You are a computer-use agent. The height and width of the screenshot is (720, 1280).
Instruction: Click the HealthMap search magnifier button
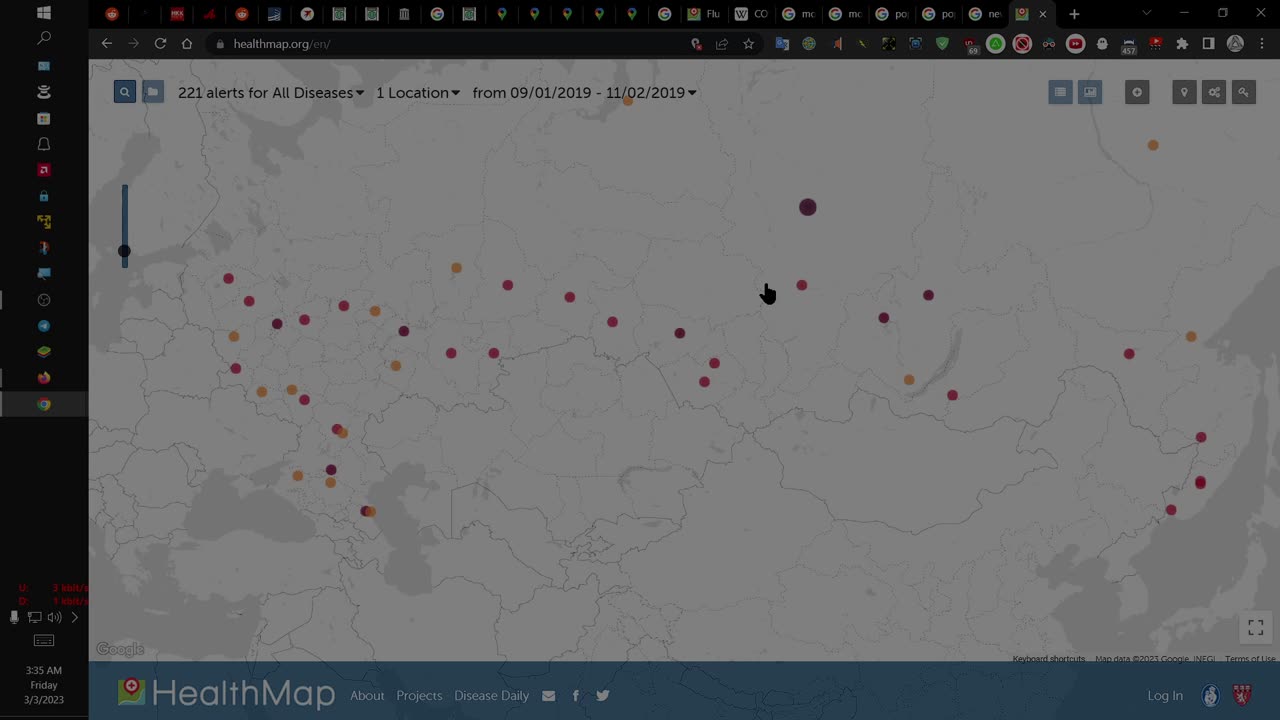point(125,92)
